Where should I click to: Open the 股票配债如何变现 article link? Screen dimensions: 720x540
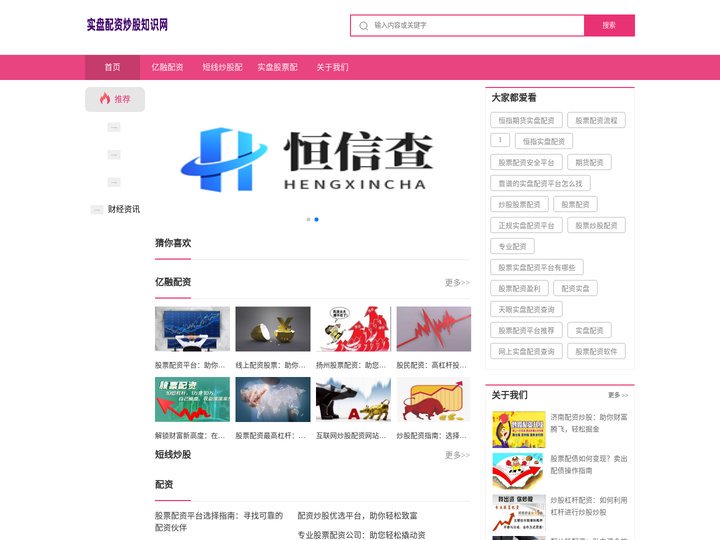point(589,465)
